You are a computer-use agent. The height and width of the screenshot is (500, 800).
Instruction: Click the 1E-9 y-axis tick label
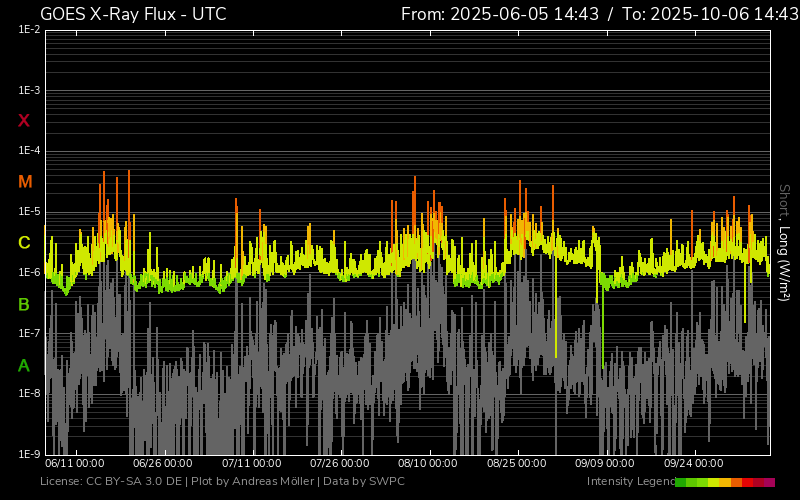[x=29, y=454]
